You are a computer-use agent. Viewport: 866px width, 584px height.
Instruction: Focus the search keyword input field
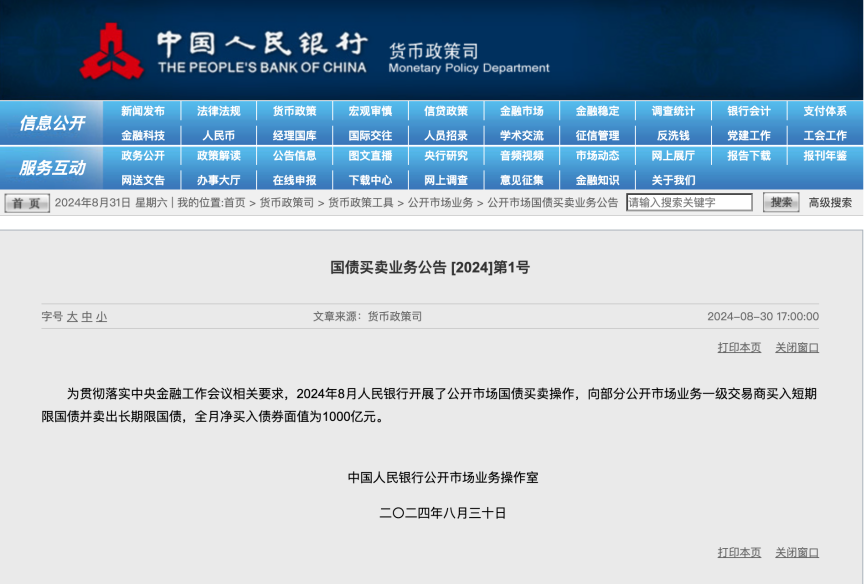(689, 202)
